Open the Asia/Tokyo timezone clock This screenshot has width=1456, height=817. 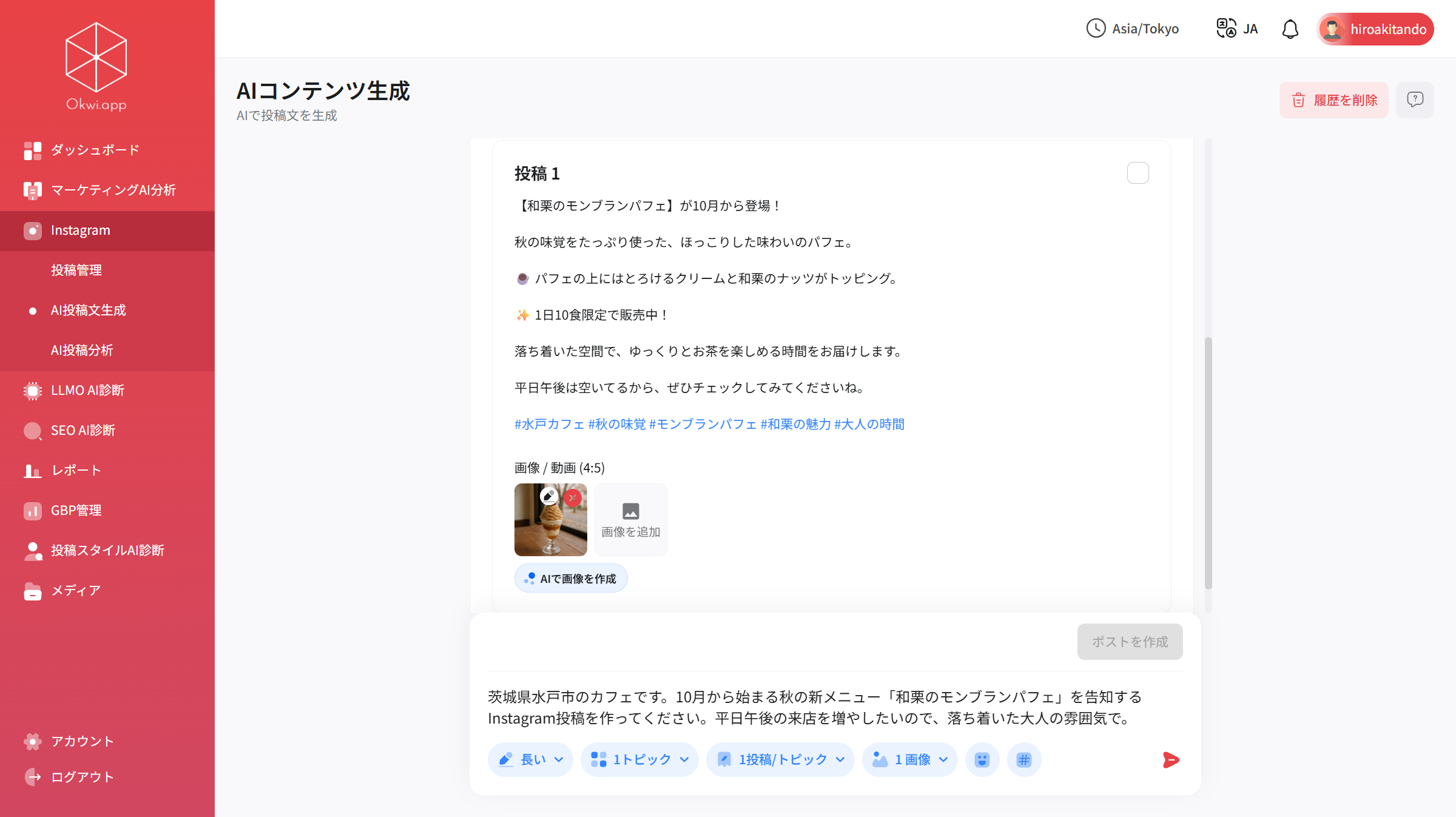pos(1133,29)
